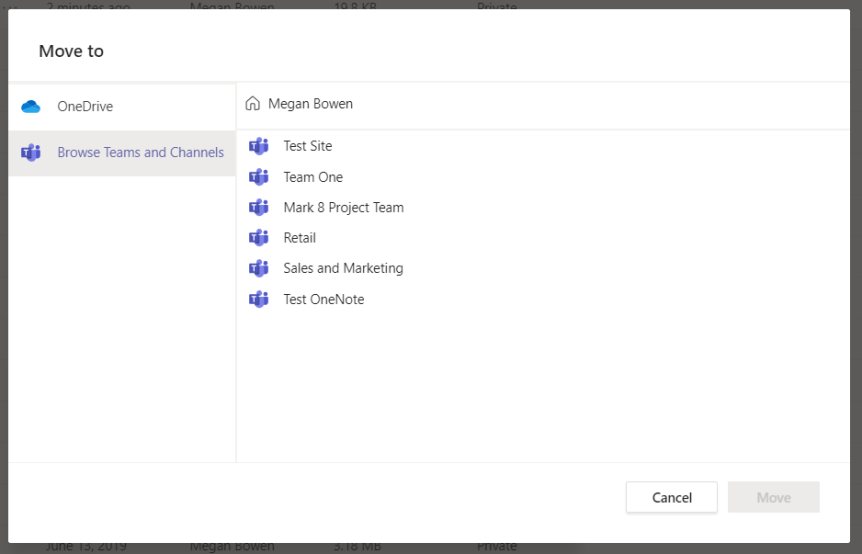Click the Teams icon beside Test OneNote
Image resolution: width=862 pixels, height=554 pixels.
(x=259, y=299)
